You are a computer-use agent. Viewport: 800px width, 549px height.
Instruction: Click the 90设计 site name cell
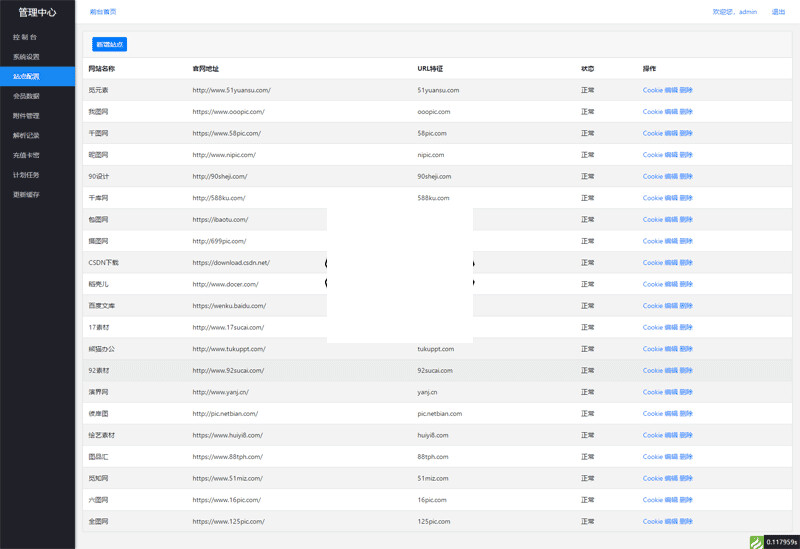pyautogui.click(x=98, y=177)
